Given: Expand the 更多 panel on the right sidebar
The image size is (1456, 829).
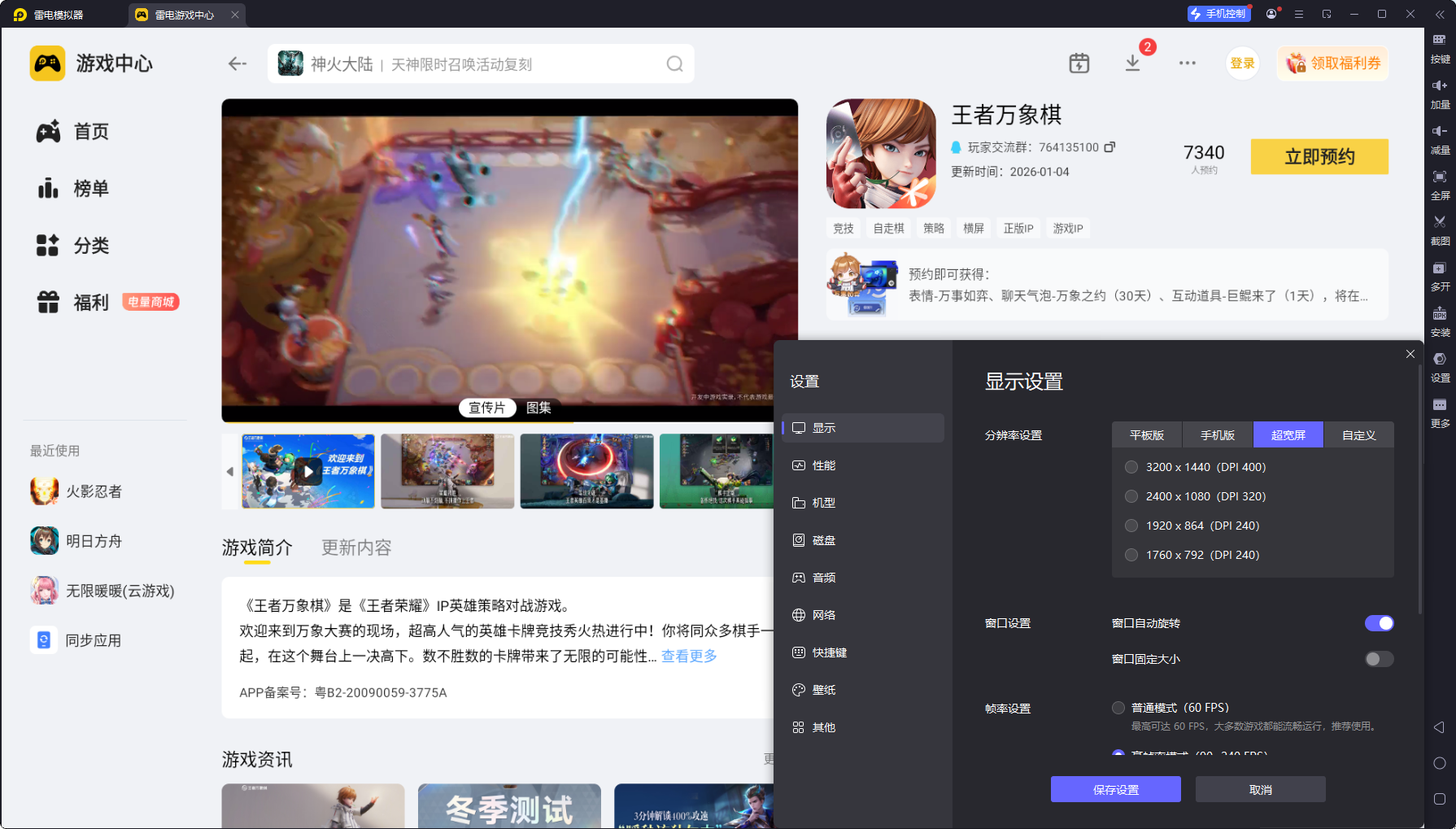Looking at the screenshot, I should (1440, 412).
